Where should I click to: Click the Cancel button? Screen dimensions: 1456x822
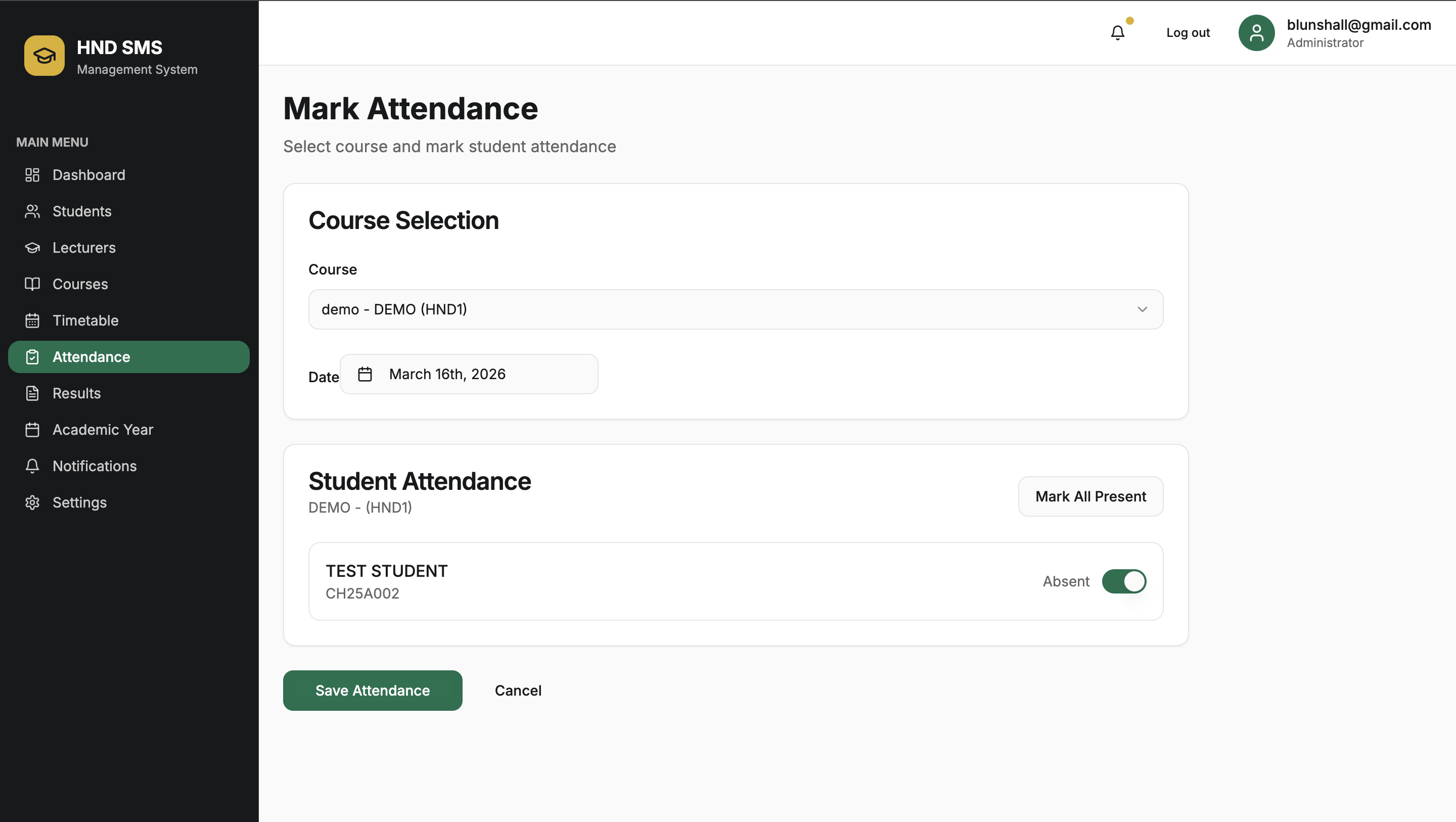tap(518, 690)
